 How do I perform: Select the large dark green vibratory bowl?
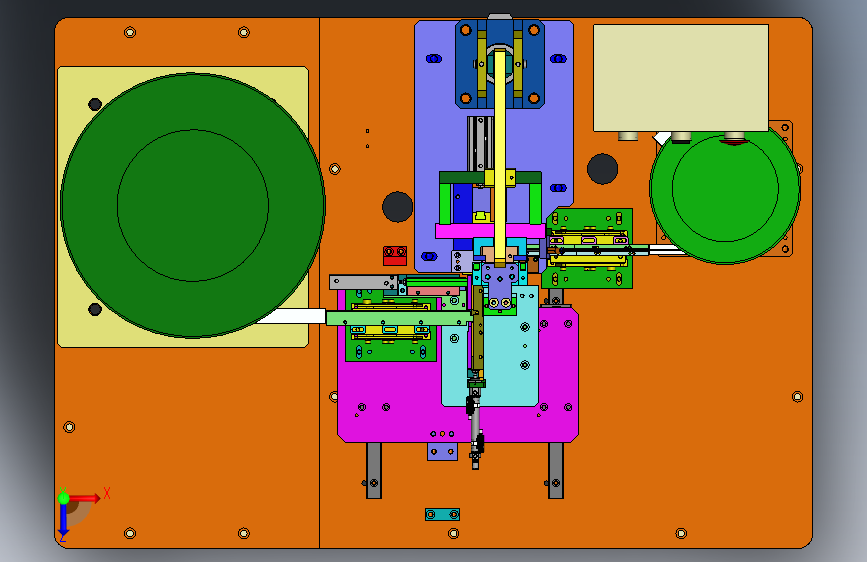(192, 205)
